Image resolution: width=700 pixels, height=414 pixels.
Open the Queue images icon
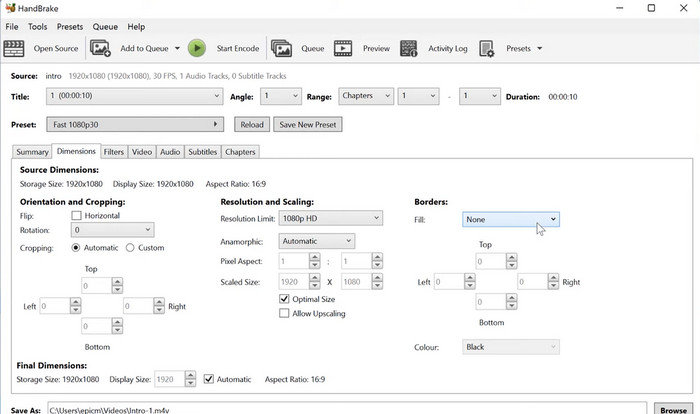[x=281, y=48]
